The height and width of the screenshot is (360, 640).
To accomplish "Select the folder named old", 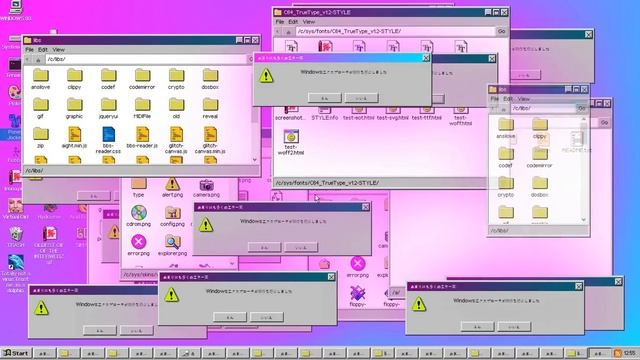I will (176, 109).
